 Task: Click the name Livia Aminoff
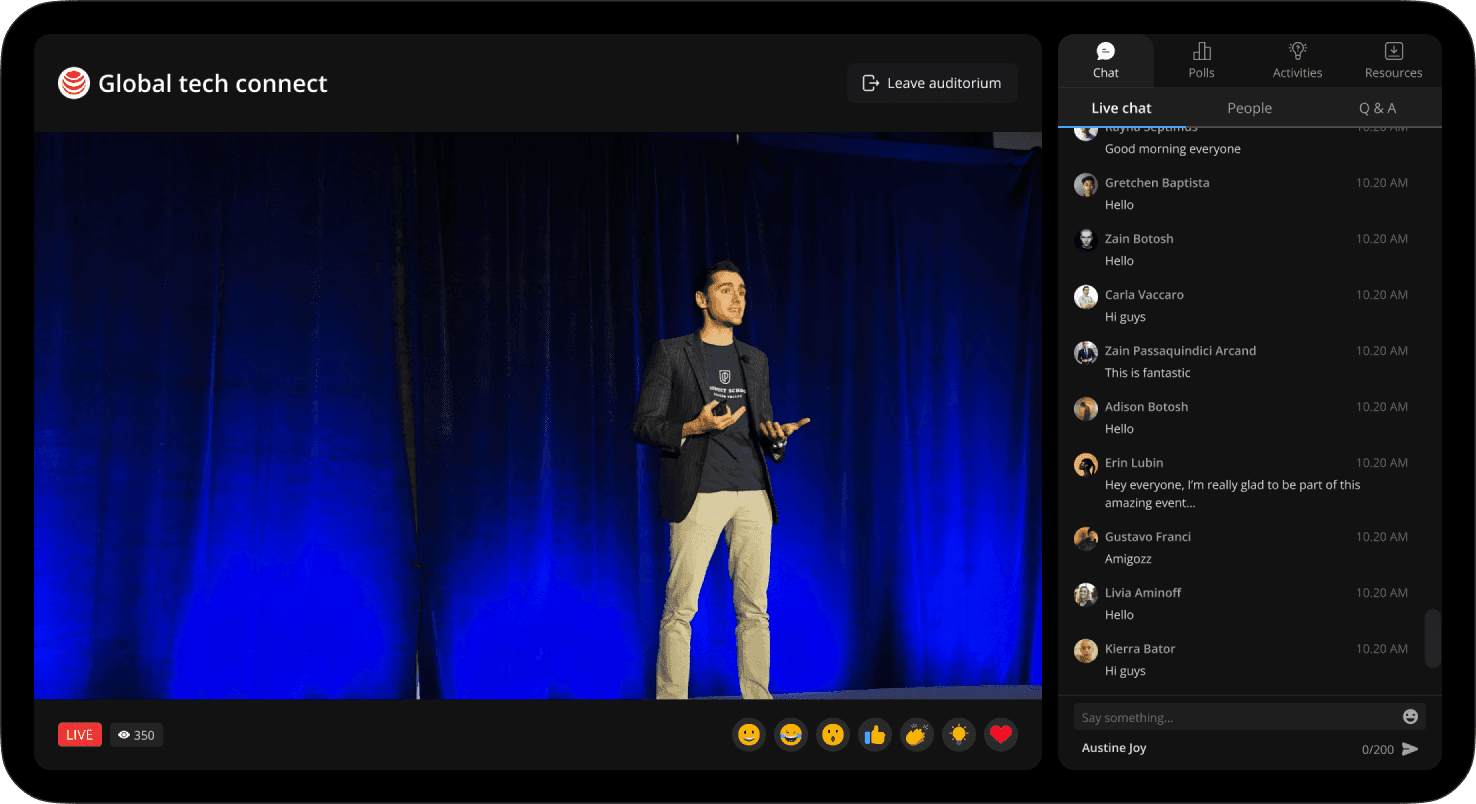[1143, 593]
